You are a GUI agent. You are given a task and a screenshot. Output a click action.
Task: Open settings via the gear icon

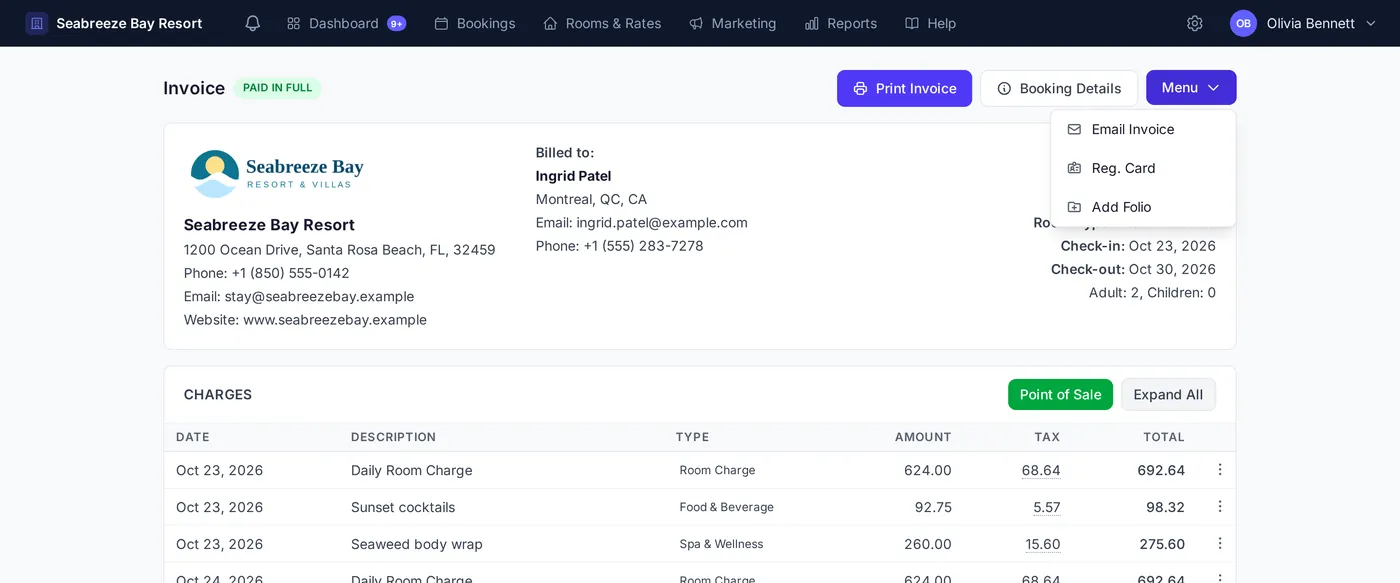coord(1195,23)
